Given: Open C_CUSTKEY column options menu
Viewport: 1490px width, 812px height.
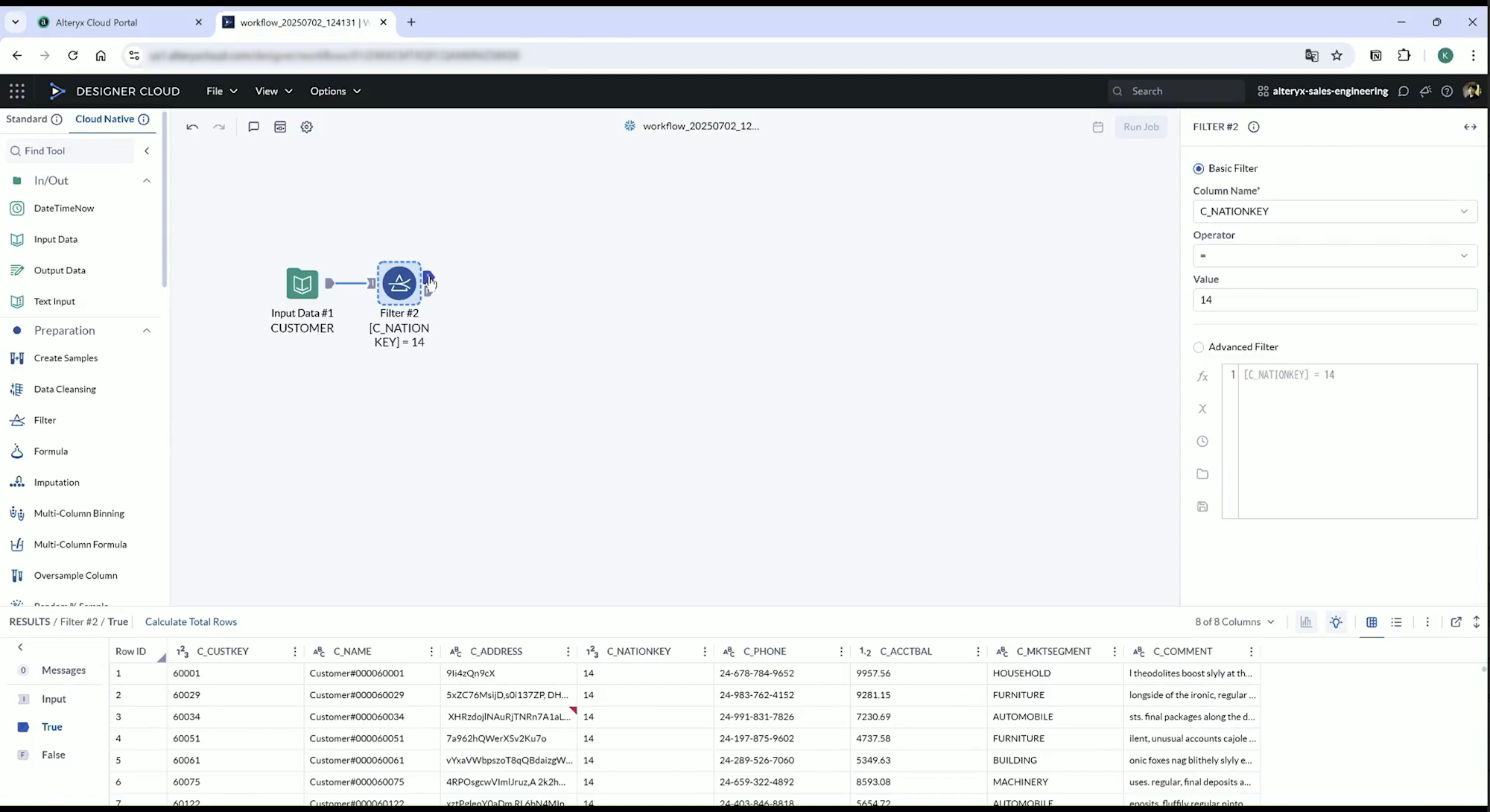Looking at the screenshot, I should 295,651.
